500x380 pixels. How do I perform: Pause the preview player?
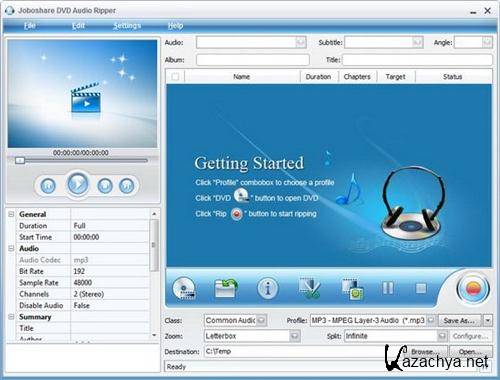(x=48, y=186)
